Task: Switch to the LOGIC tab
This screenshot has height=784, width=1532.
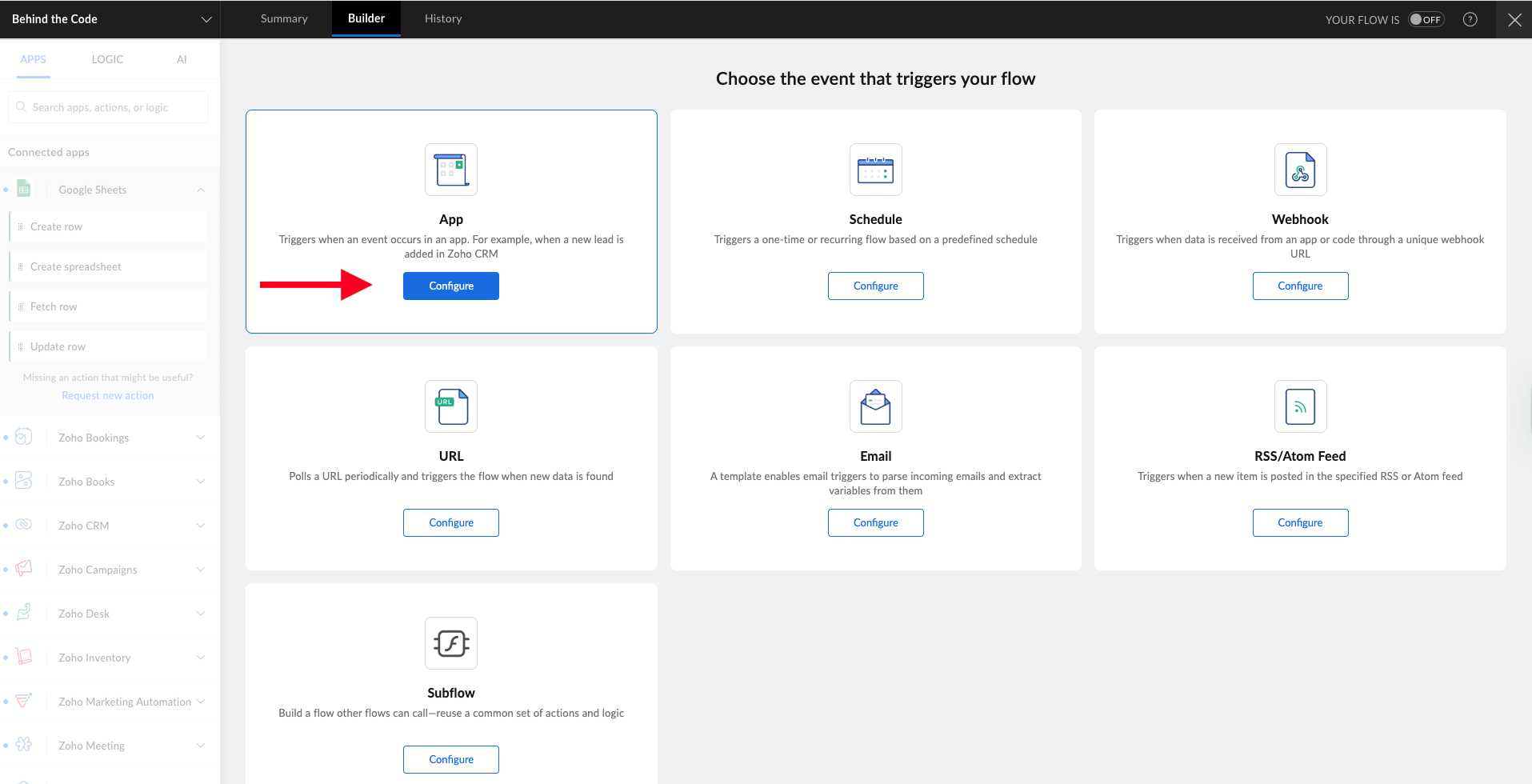Action: (x=107, y=59)
